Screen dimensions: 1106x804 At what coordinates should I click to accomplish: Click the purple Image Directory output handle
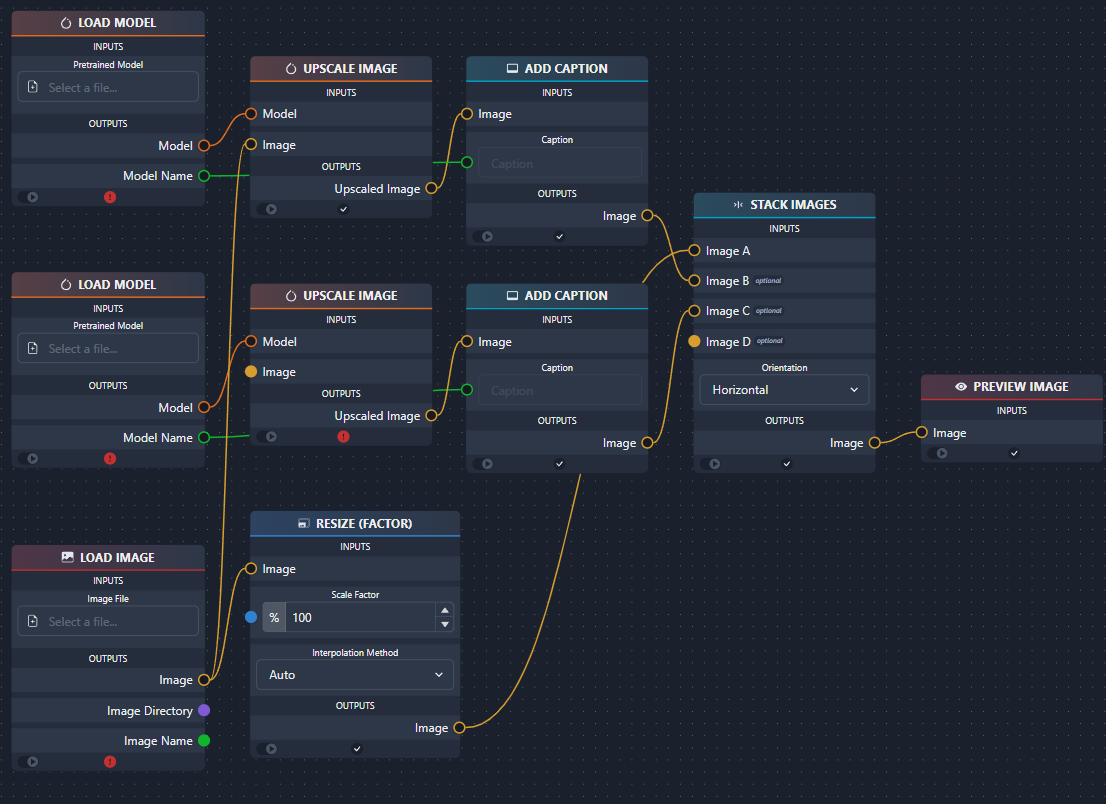pos(204,711)
